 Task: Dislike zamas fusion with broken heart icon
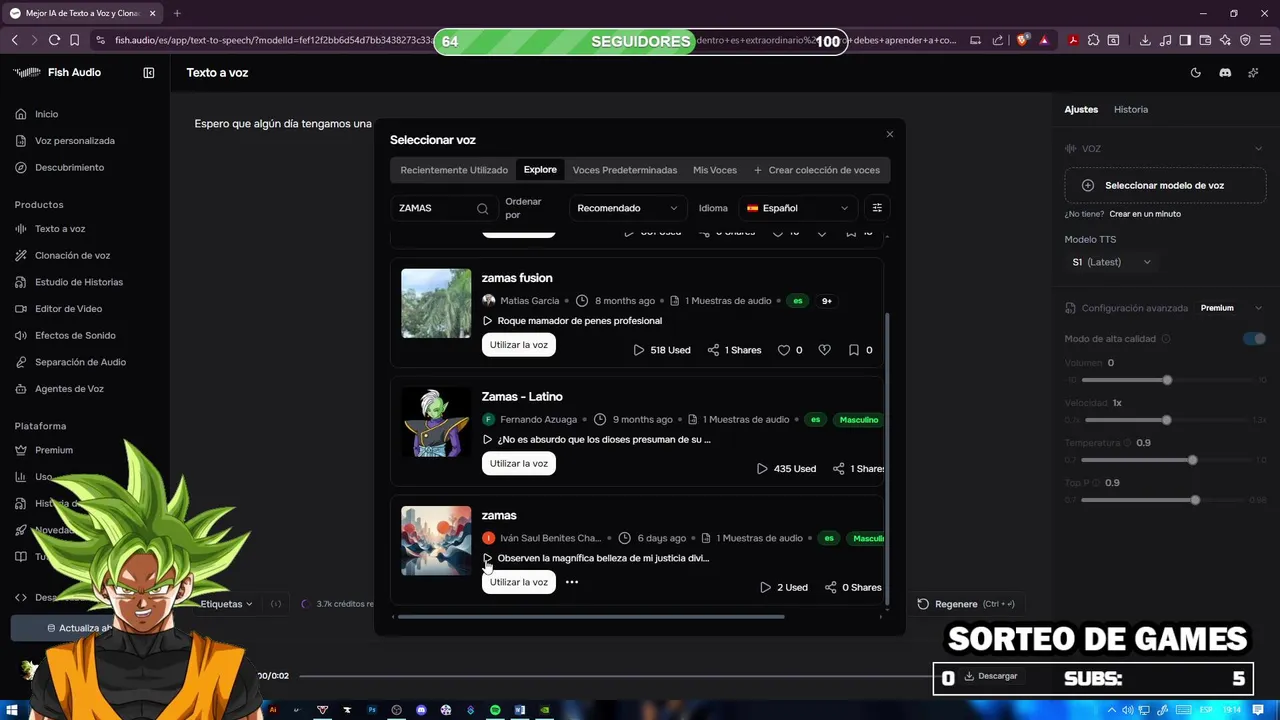click(824, 350)
